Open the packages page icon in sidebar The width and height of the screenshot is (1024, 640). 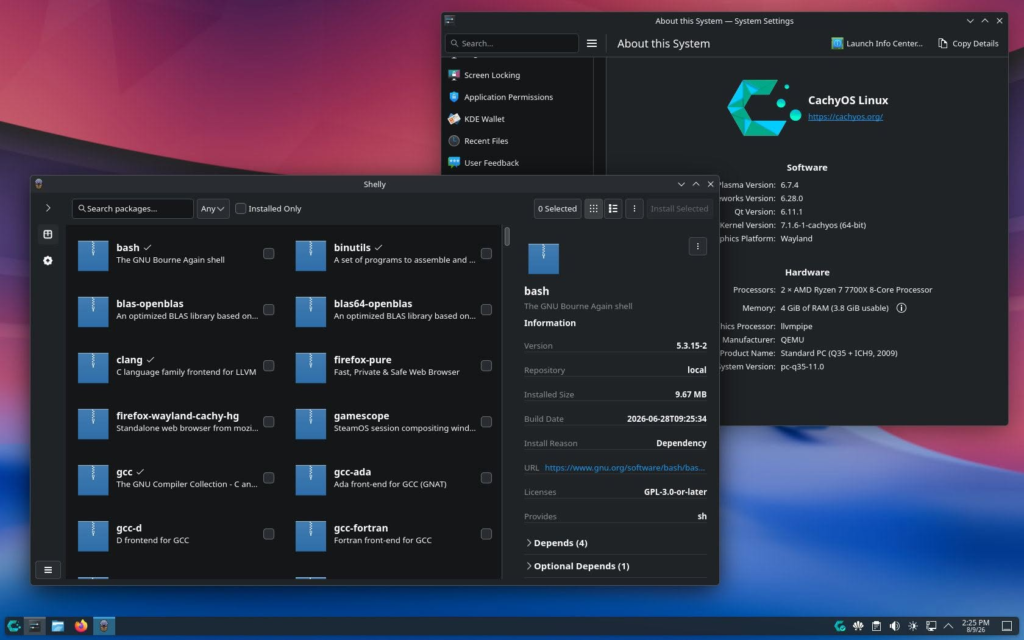48,234
